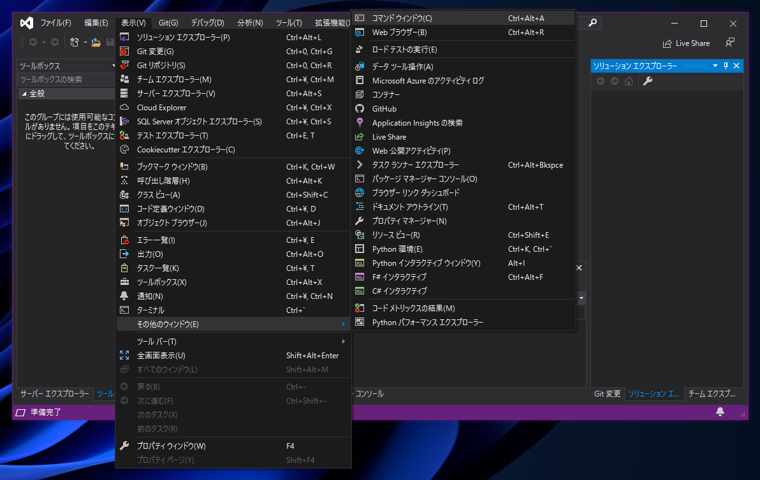The width and height of the screenshot is (760, 480).
Task: Open the Git(G) menu bar item
Action: [168, 23]
